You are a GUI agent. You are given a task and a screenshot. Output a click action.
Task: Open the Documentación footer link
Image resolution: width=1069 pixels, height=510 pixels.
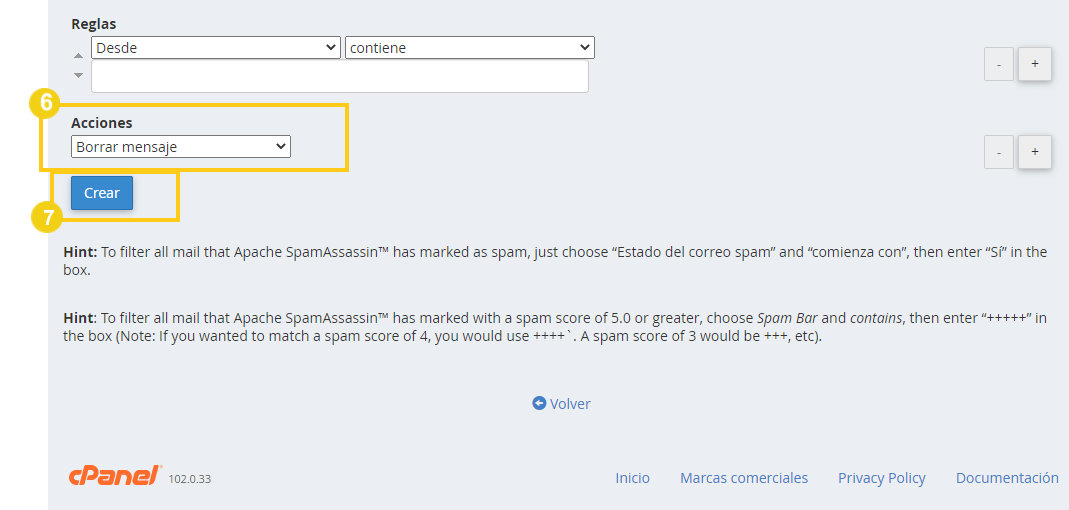coord(1007,478)
